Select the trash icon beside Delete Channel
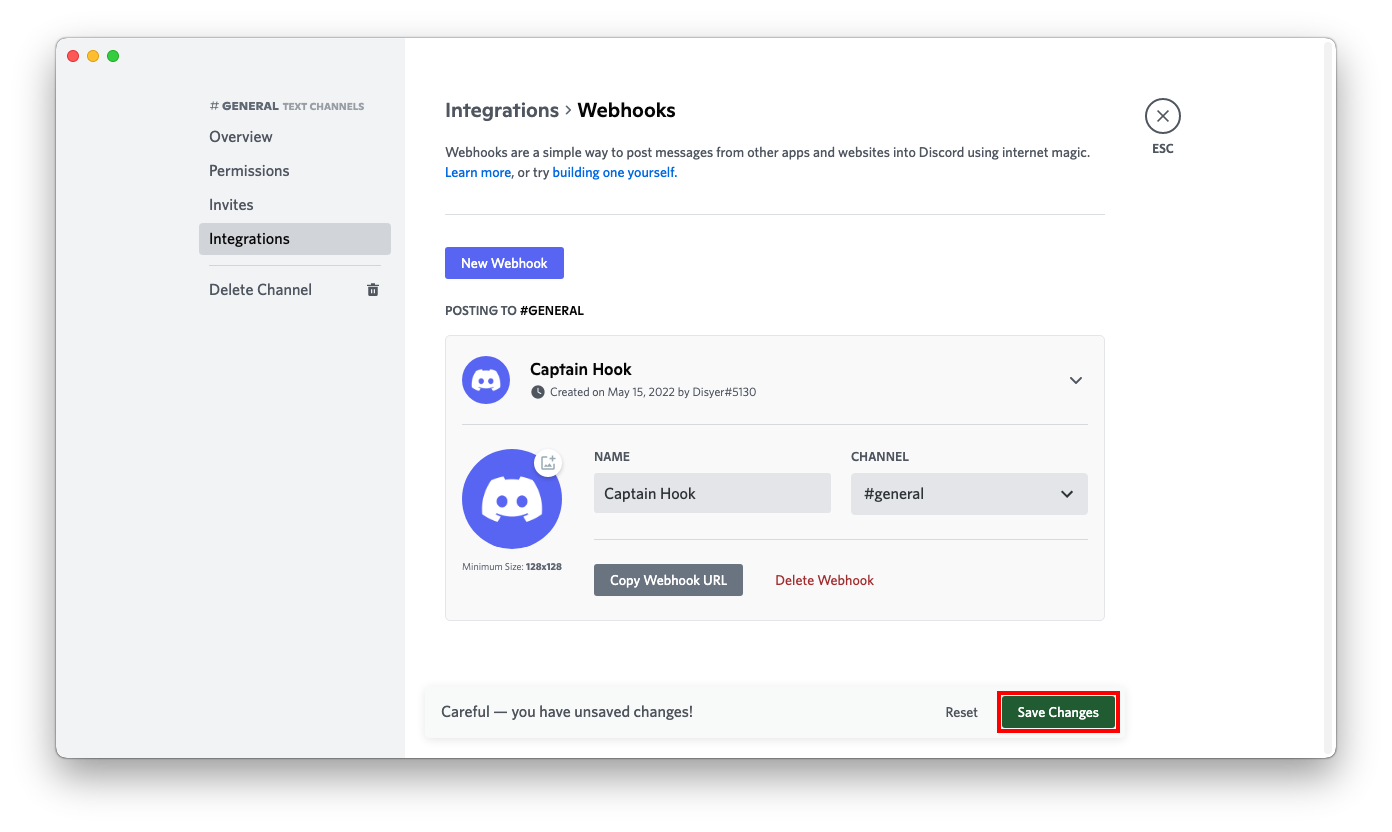 coord(372,289)
